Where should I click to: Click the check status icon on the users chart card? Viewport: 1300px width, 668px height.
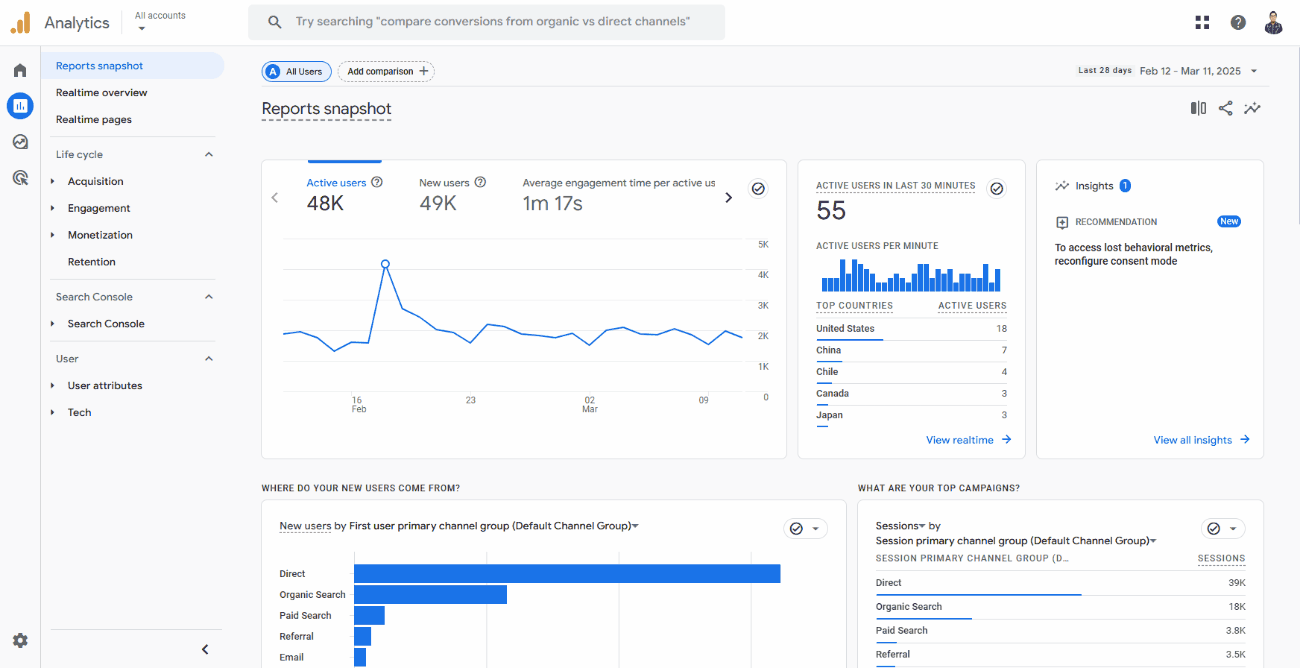point(758,188)
